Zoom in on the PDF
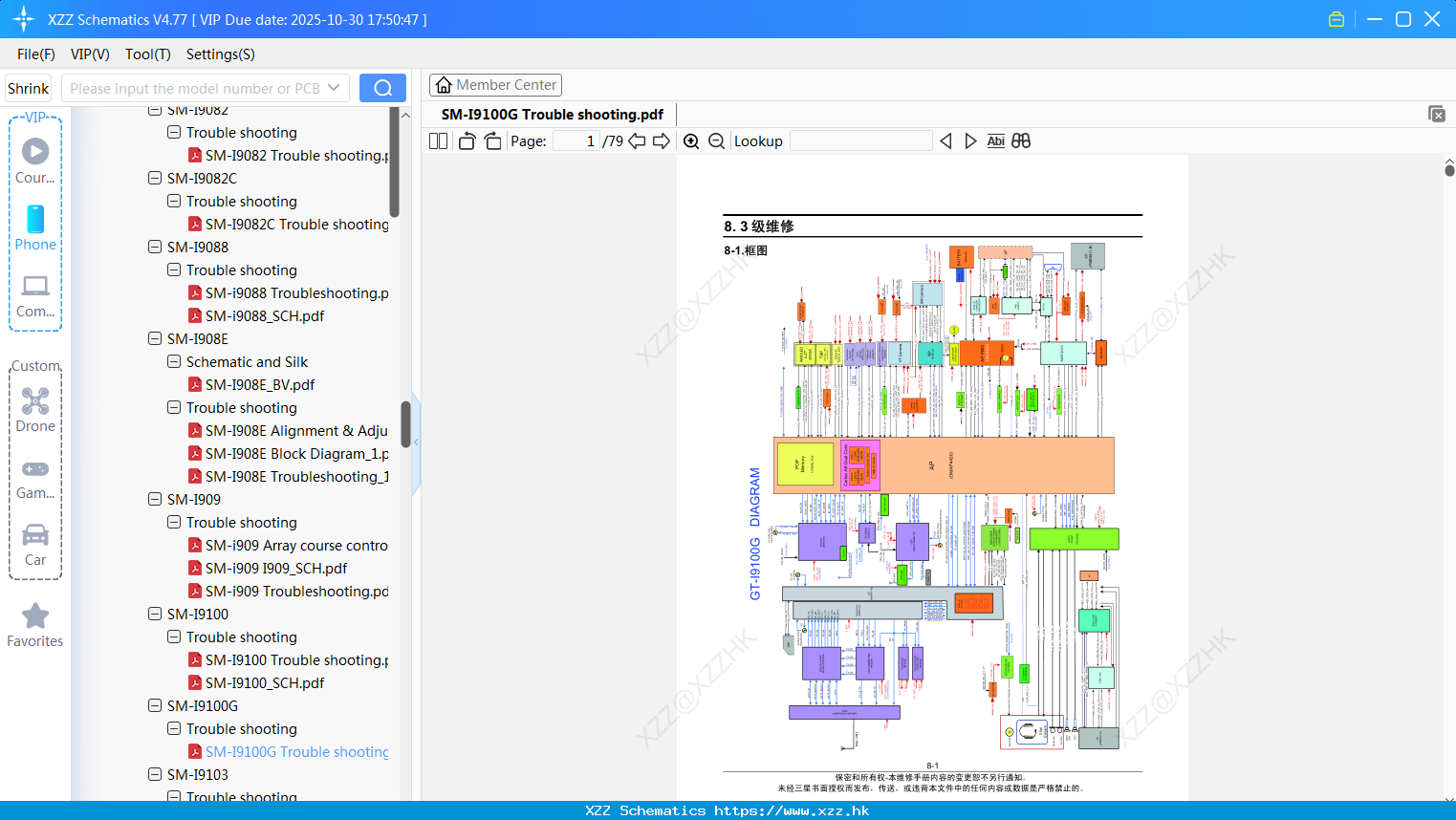The width and height of the screenshot is (1456, 820). (691, 140)
